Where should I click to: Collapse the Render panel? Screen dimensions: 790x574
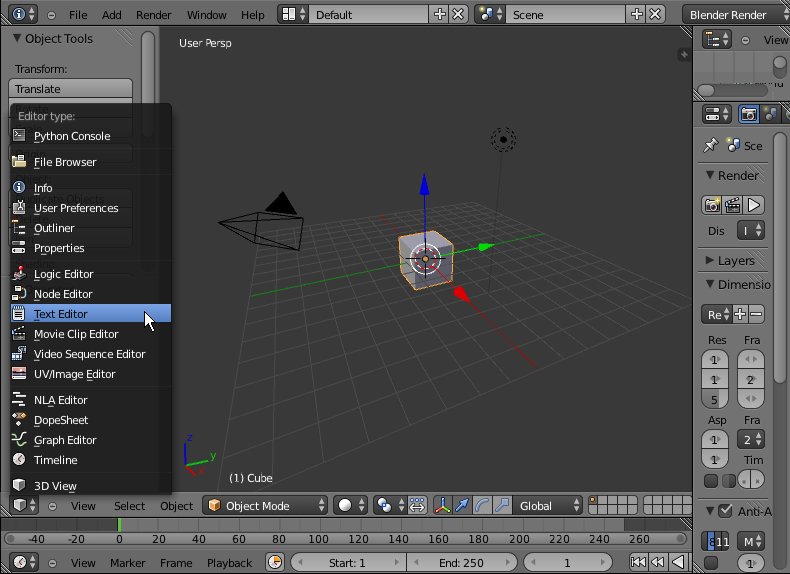point(710,175)
